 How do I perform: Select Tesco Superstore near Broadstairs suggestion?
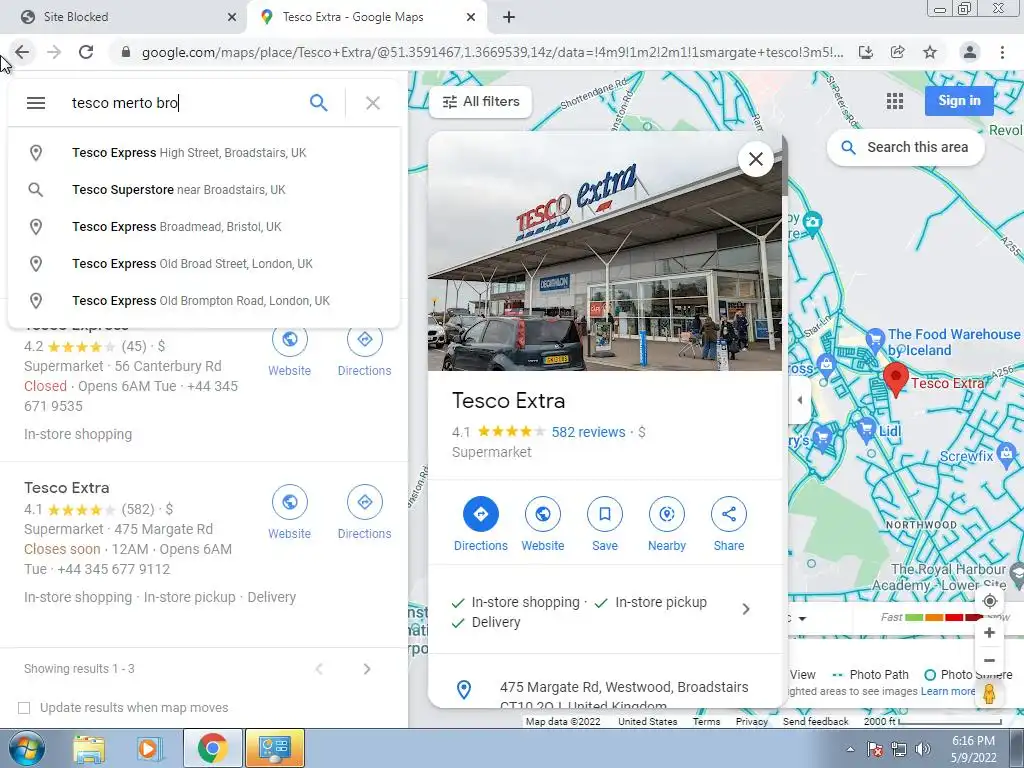point(204,189)
